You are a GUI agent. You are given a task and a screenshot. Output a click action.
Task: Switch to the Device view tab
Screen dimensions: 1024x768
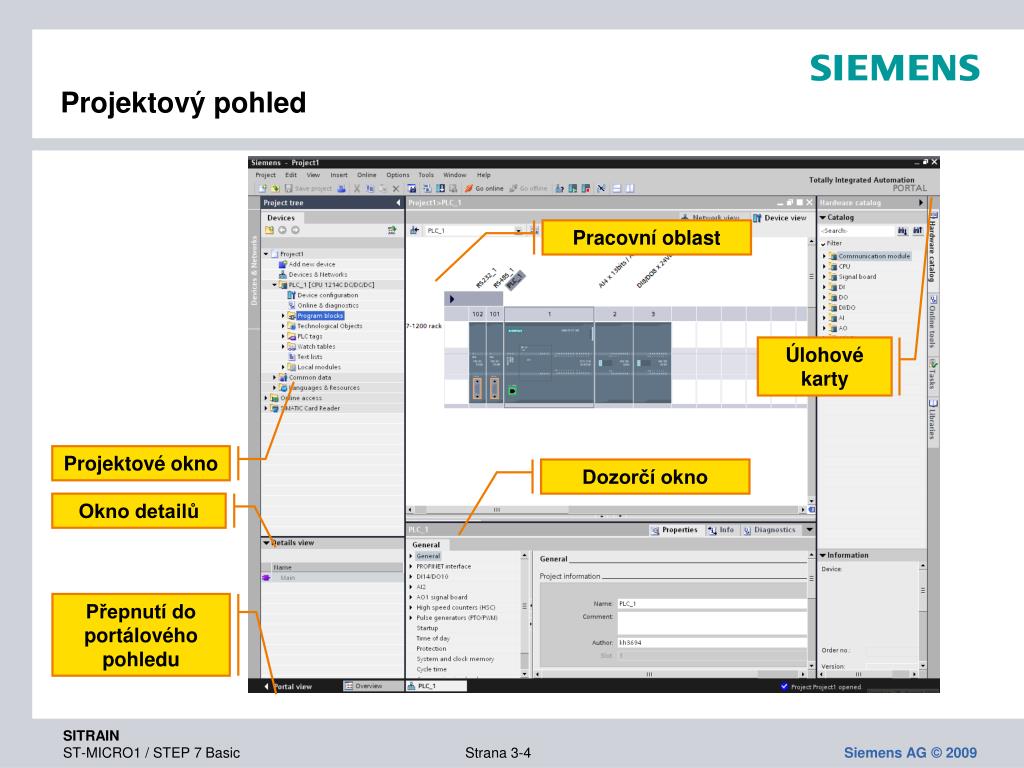[x=779, y=218]
